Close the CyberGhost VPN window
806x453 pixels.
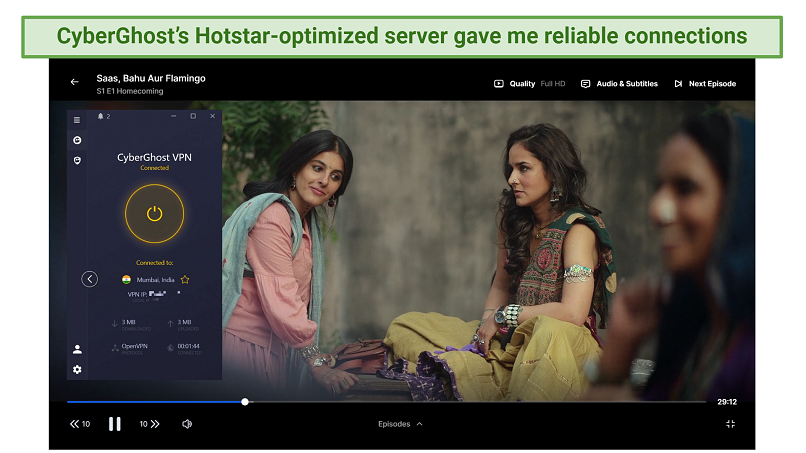212,116
